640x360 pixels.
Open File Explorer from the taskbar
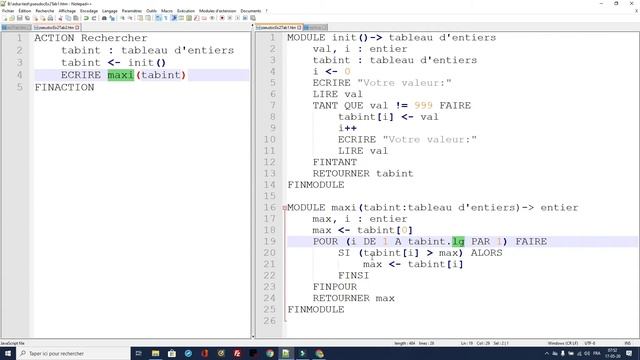(x=156, y=353)
